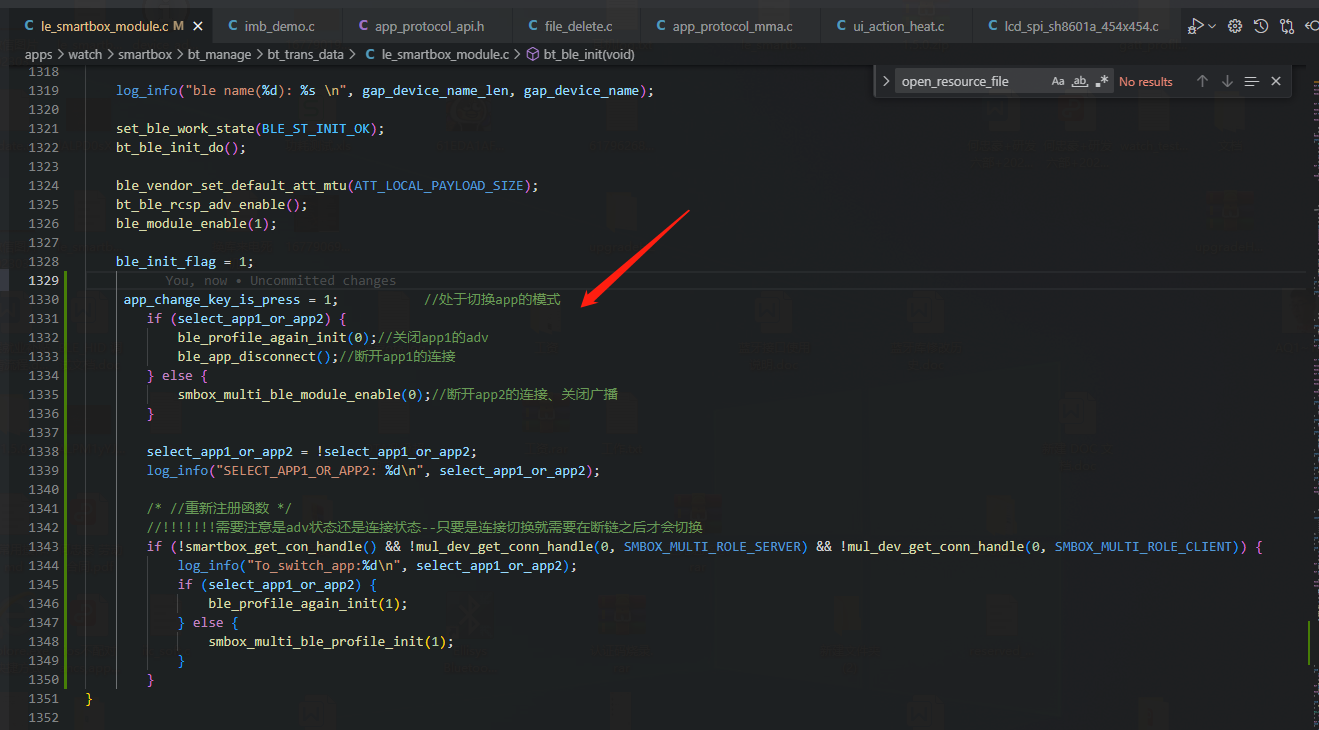Click "bt_ble_init_do();" in the code
Image resolution: width=1319 pixels, height=730 pixels.
pos(181,148)
